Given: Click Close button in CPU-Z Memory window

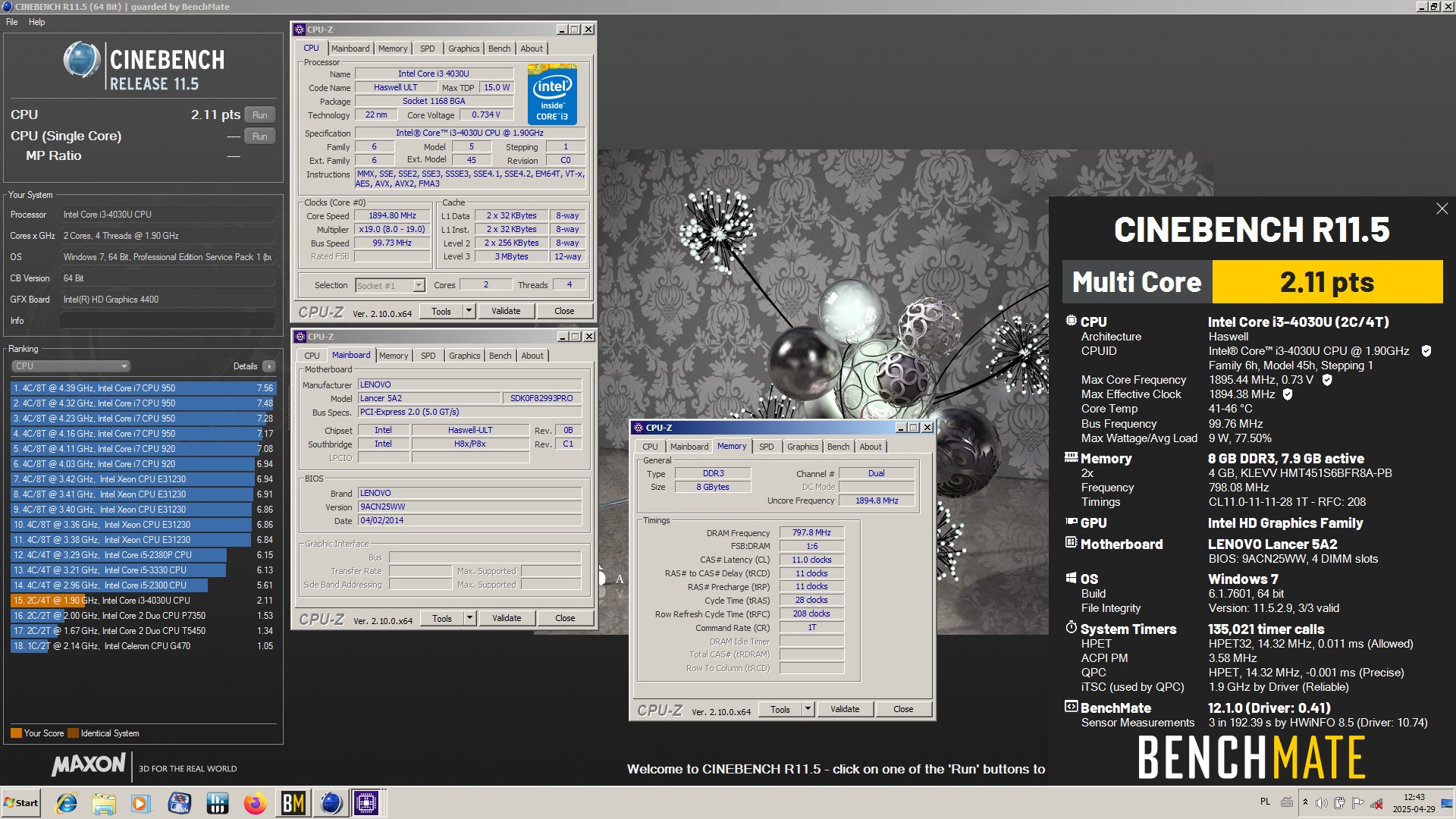Looking at the screenshot, I should tap(903, 709).
